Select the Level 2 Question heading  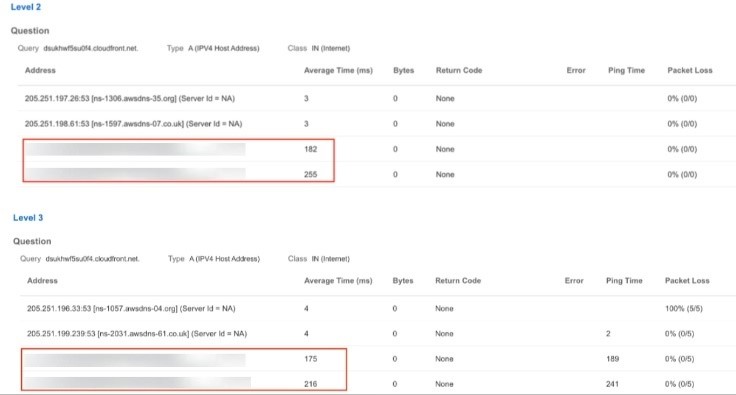pyautogui.click(x=30, y=31)
